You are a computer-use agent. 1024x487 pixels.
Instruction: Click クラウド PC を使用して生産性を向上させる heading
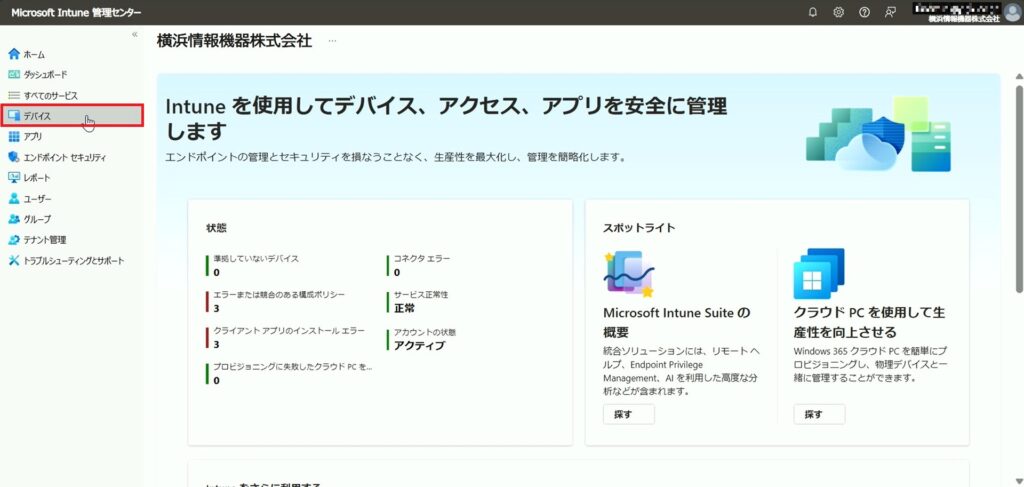869,322
